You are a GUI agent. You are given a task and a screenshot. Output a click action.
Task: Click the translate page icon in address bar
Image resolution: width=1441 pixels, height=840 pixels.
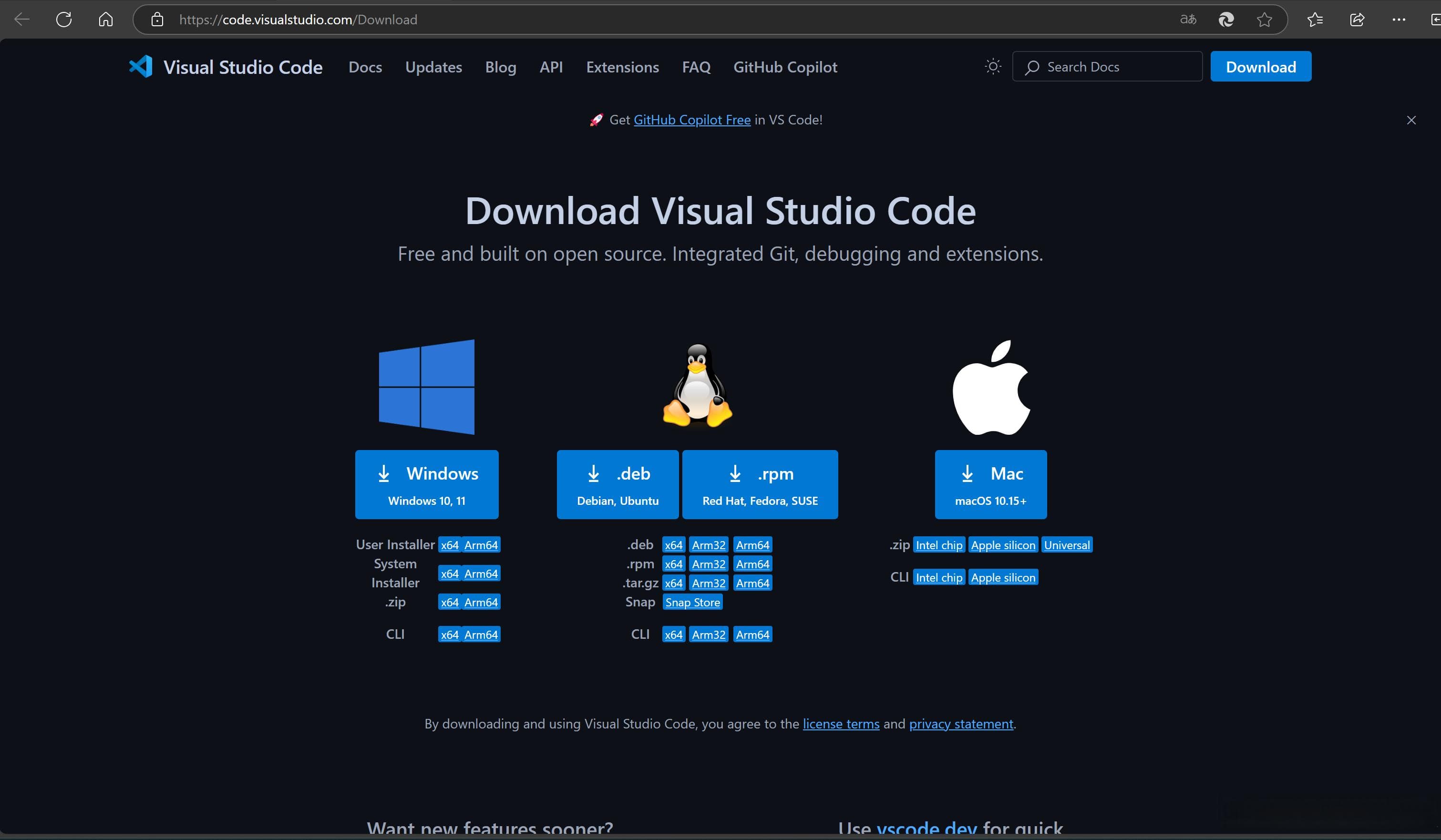coord(1188,20)
